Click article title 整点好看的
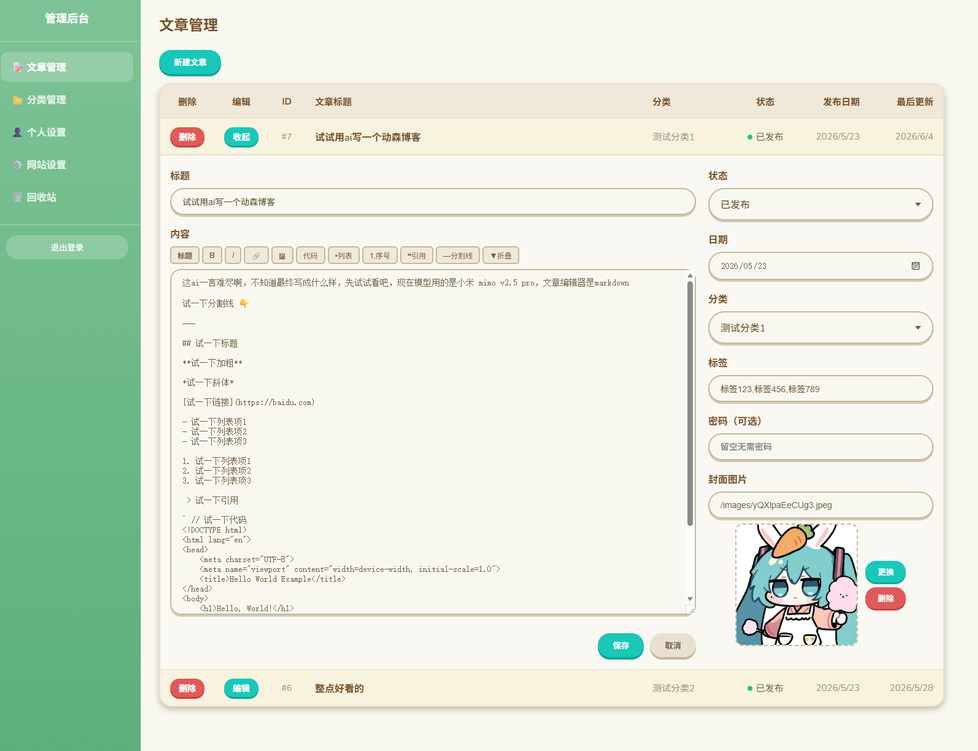978x751 pixels. 339,689
